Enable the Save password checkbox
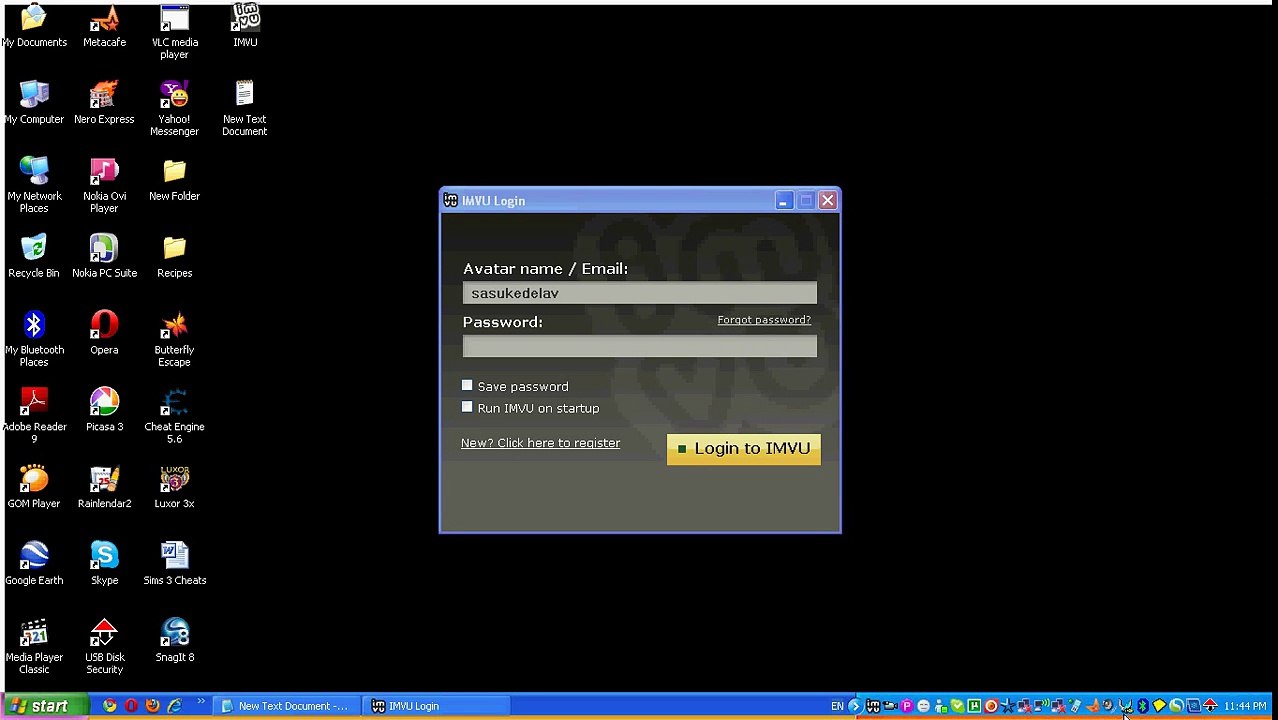This screenshot has width=1278, height=720. pyautogui.click(x=467, y=385)
